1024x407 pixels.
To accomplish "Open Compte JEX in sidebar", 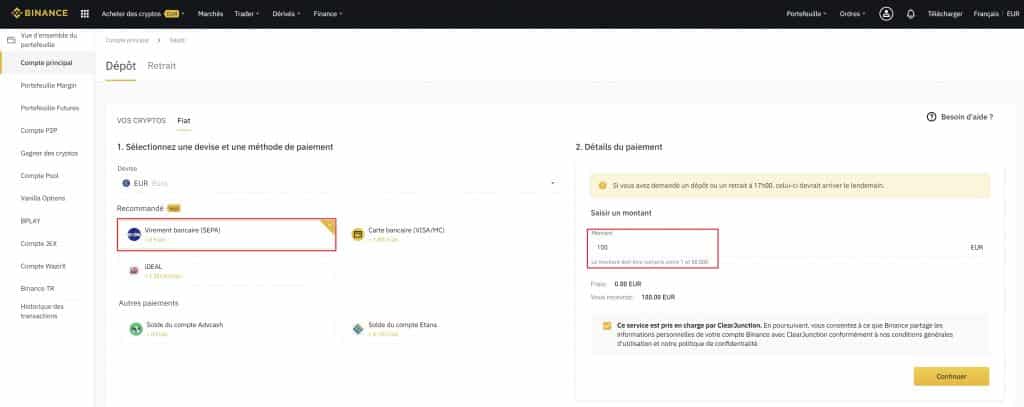I will 39,244.
